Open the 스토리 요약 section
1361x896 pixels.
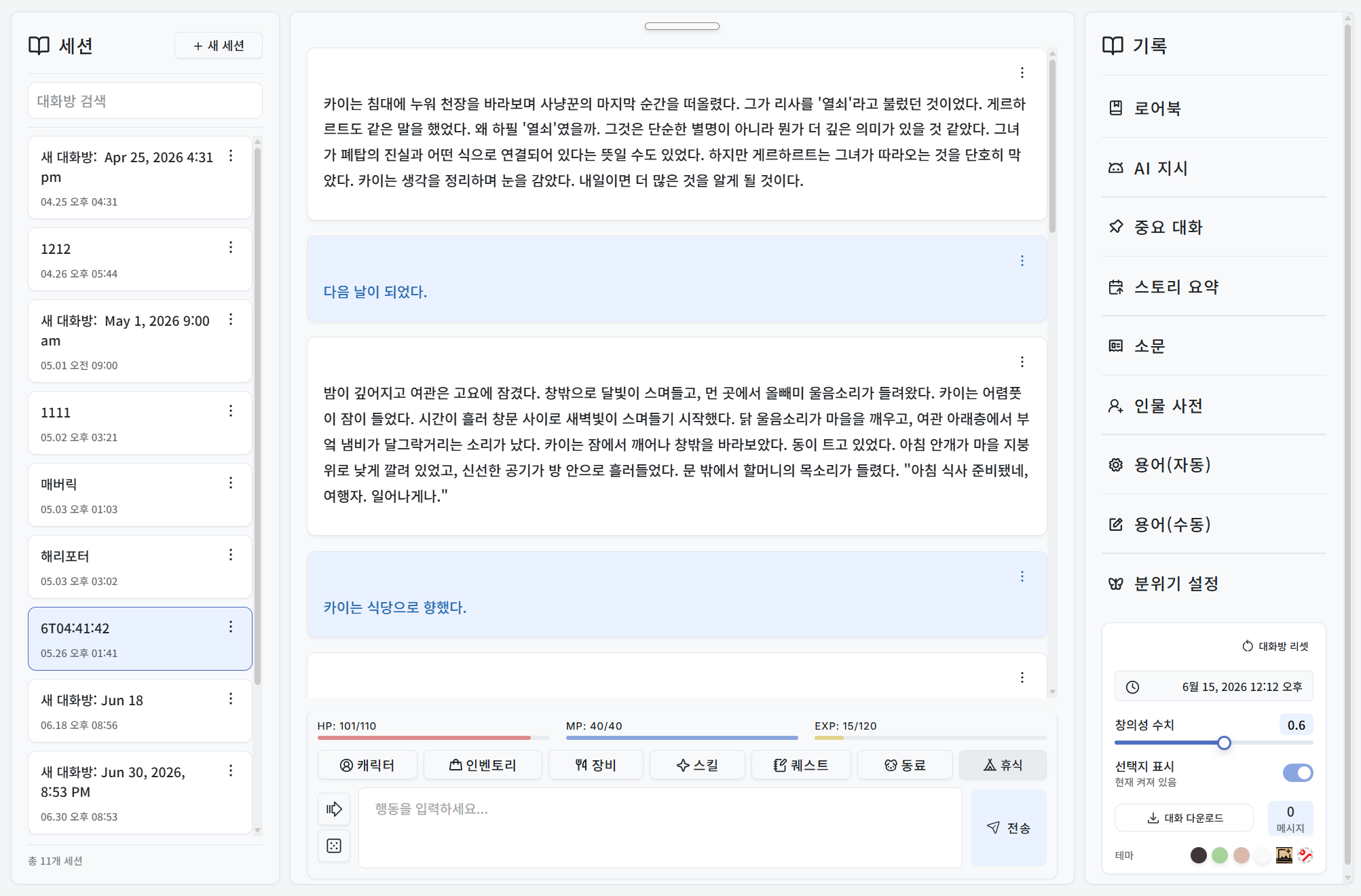(x=1214, y=287)
